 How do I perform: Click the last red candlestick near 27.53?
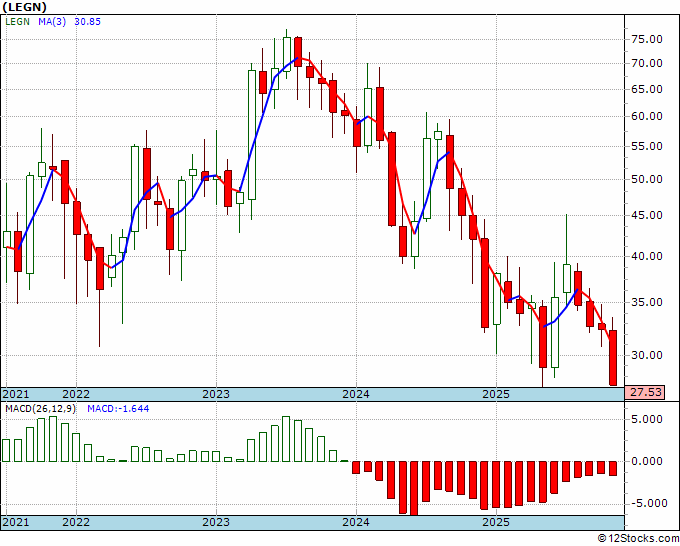613,357
